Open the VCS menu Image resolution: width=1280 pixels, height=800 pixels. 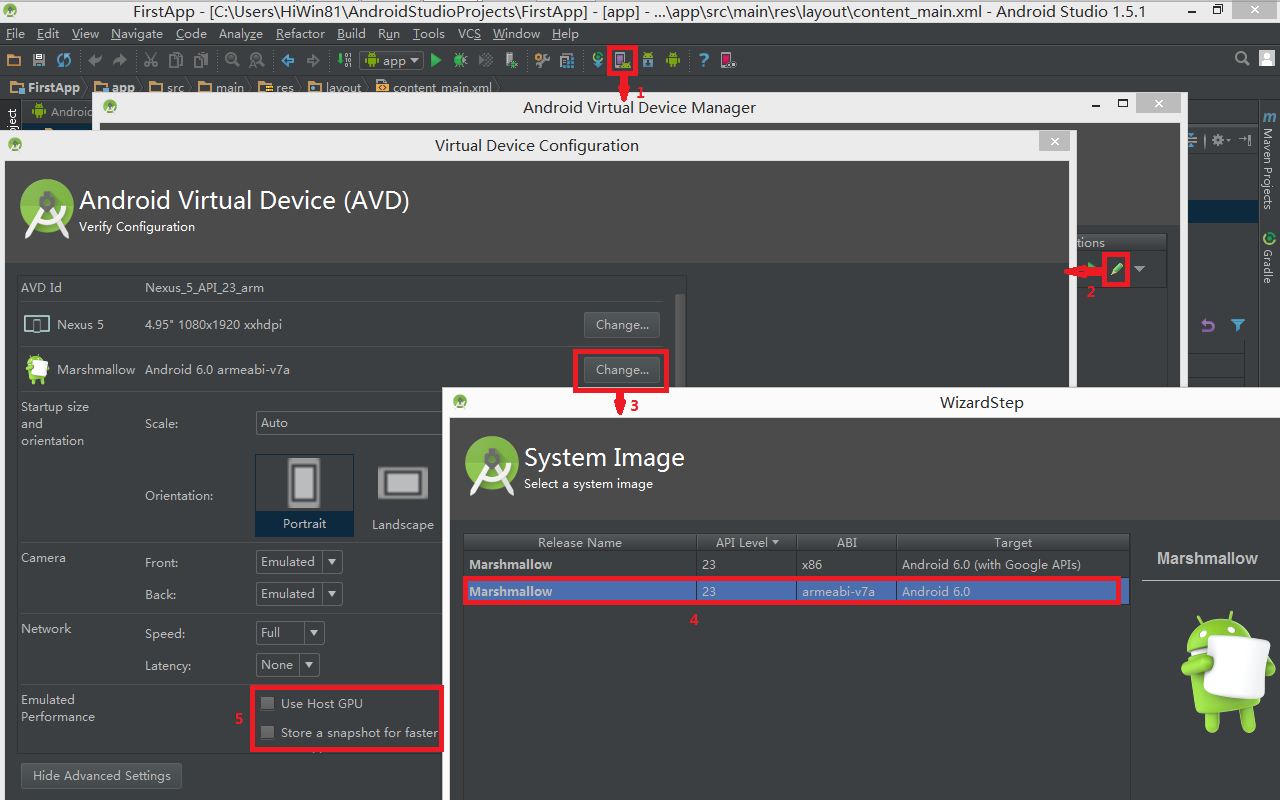[469, 33]
